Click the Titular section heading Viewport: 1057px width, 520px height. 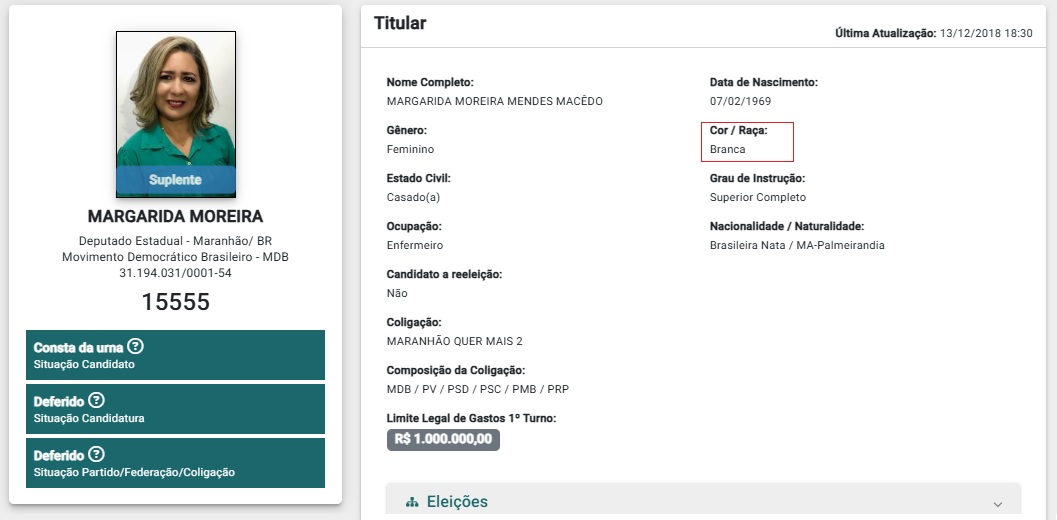400,23
